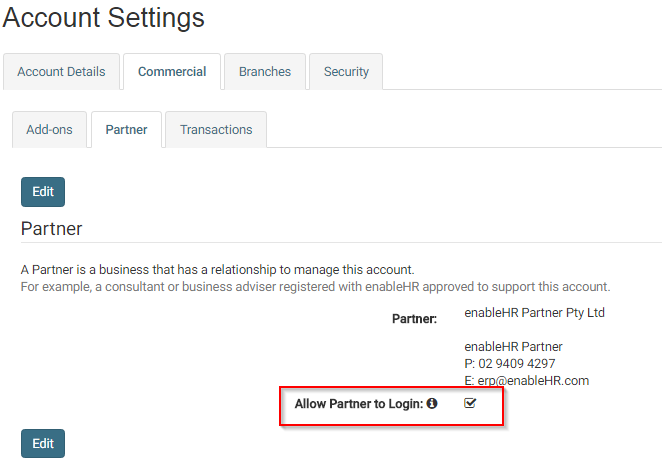
Task: Click the Allow Partner to Login label text
Action: pos(359,404)
